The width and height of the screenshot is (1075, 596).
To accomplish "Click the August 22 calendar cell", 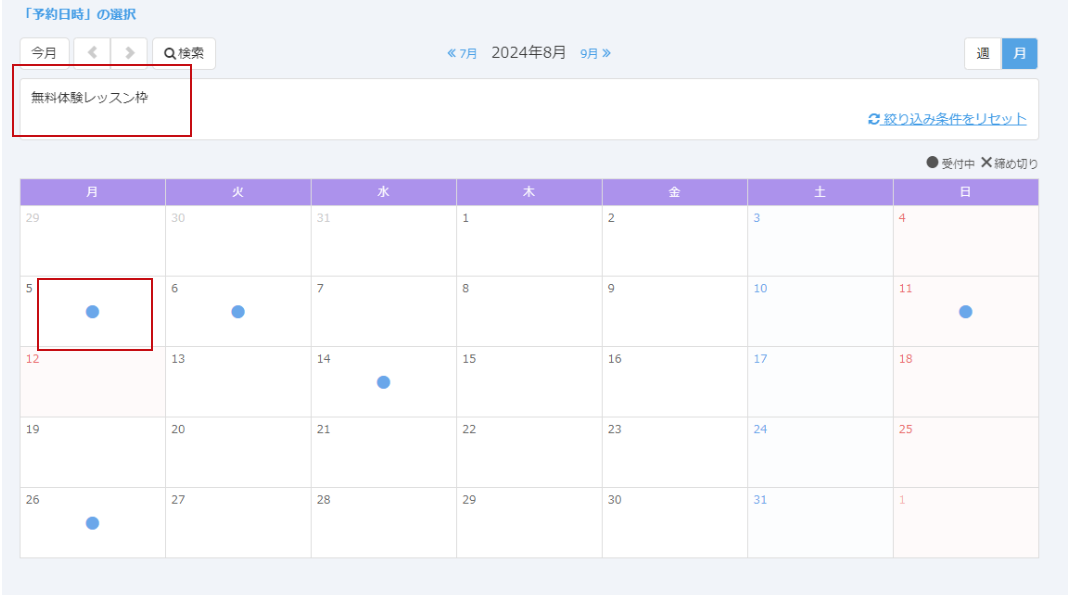I will pos(529,452).
